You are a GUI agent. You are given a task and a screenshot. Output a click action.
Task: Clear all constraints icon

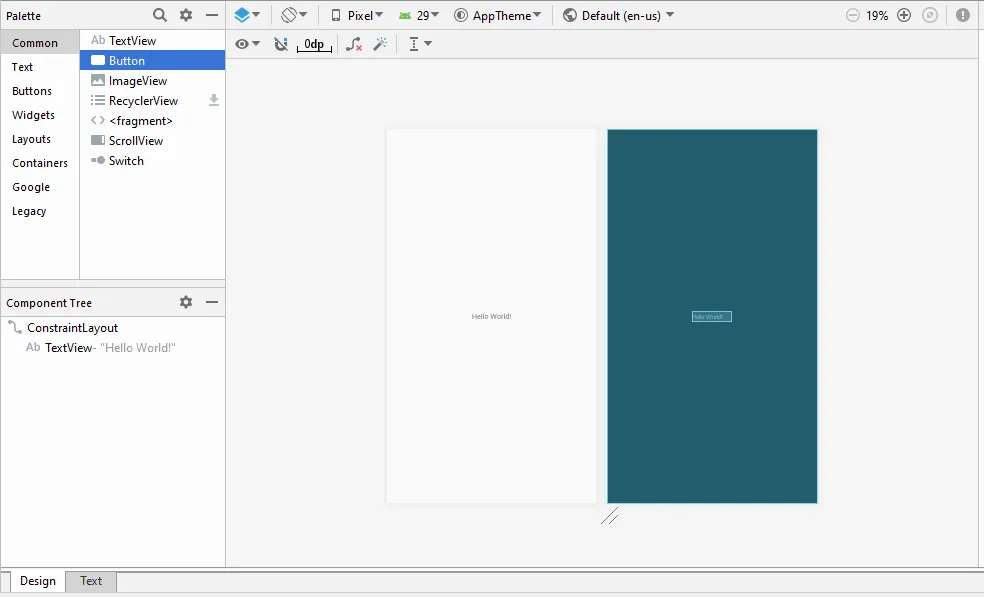click(x=354, y=44)
